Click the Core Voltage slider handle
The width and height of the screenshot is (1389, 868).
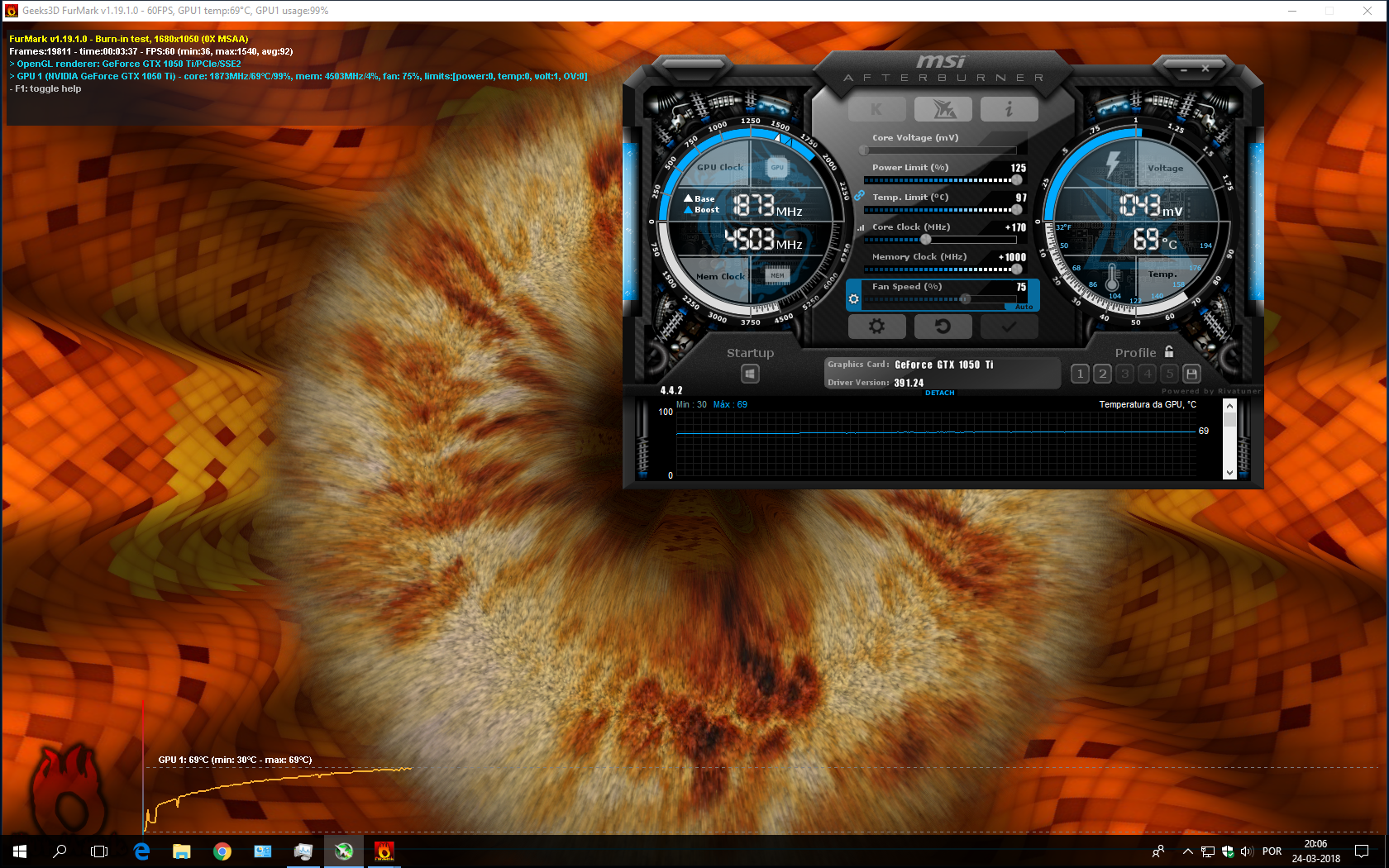[x=864, y=150]
